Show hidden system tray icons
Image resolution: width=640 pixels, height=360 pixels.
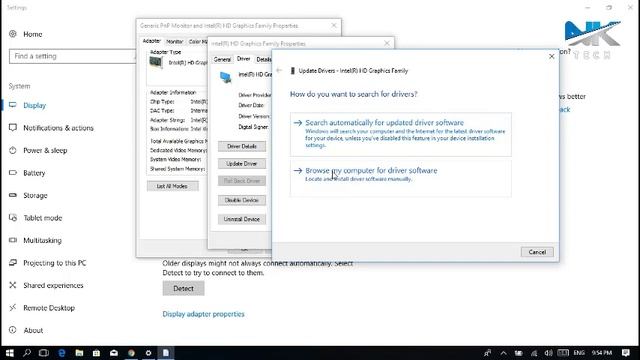click(x=503, y=353)
